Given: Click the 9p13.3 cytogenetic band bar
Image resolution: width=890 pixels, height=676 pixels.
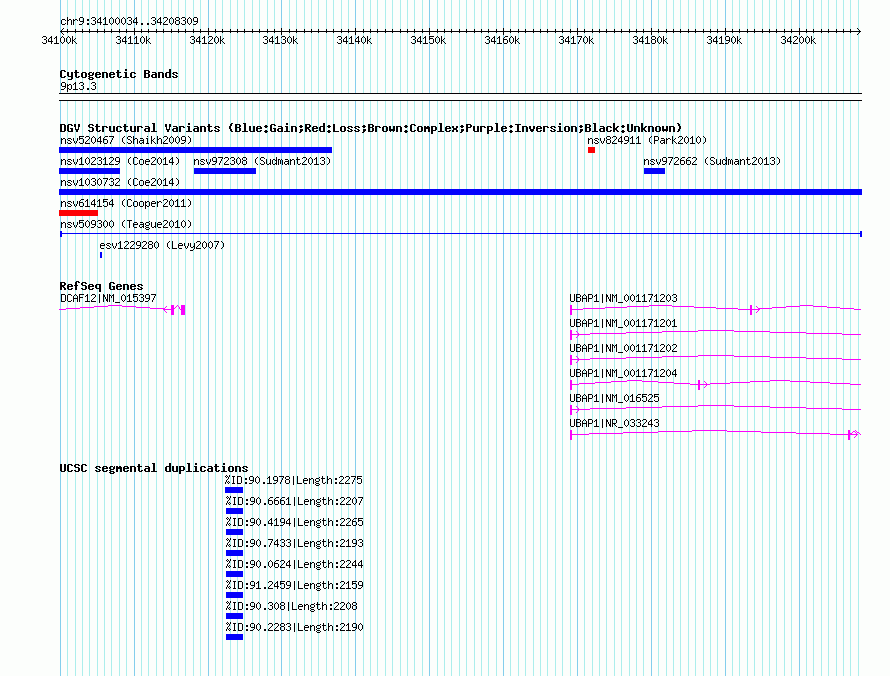Looking at the screenshot, I should 460,97.
